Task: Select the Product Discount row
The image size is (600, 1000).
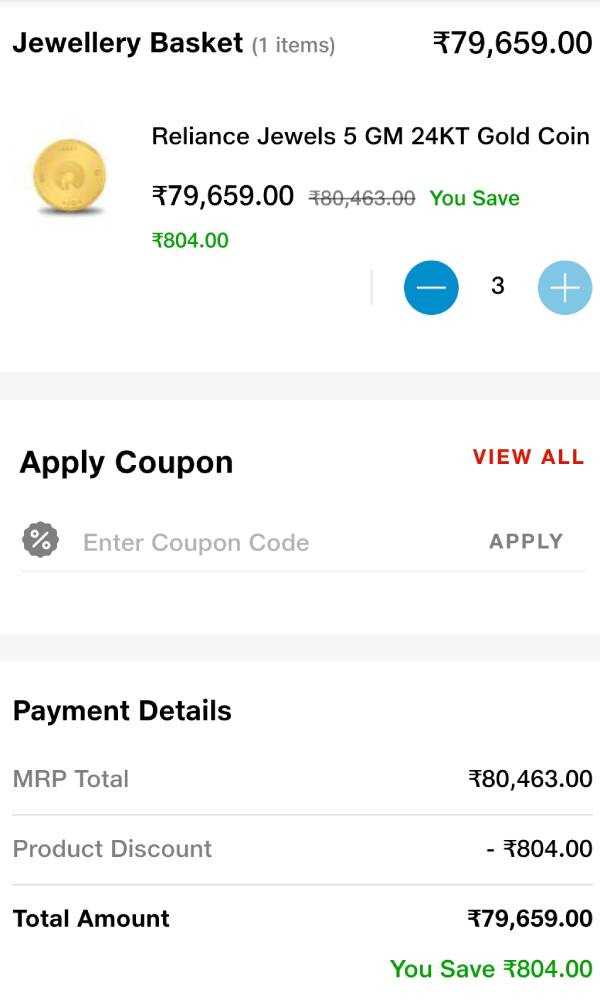Action: (x=300, y=849)
